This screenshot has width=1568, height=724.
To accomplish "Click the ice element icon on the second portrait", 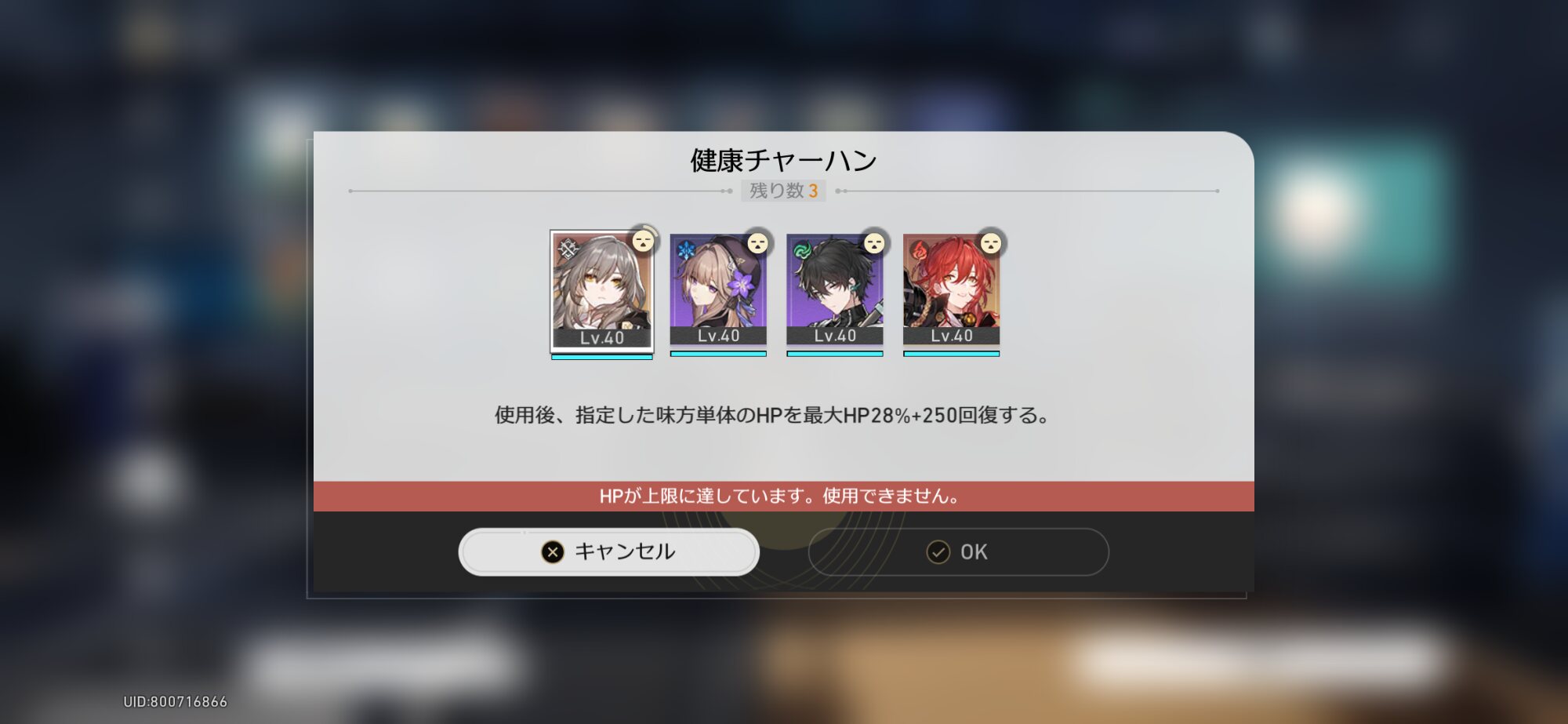I will click(686, 251).
